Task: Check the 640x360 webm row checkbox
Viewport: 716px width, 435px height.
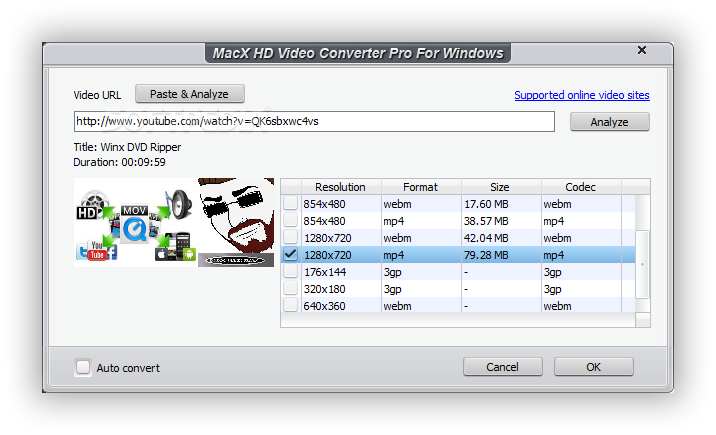Action: click(290, 305)
